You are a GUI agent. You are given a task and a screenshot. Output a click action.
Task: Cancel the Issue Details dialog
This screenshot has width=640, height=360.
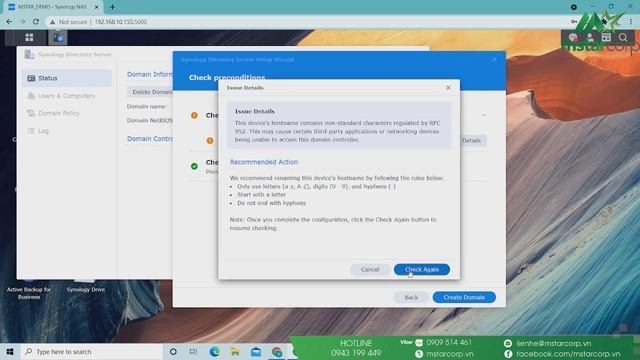pyautogui.click(x=370, y=269)
